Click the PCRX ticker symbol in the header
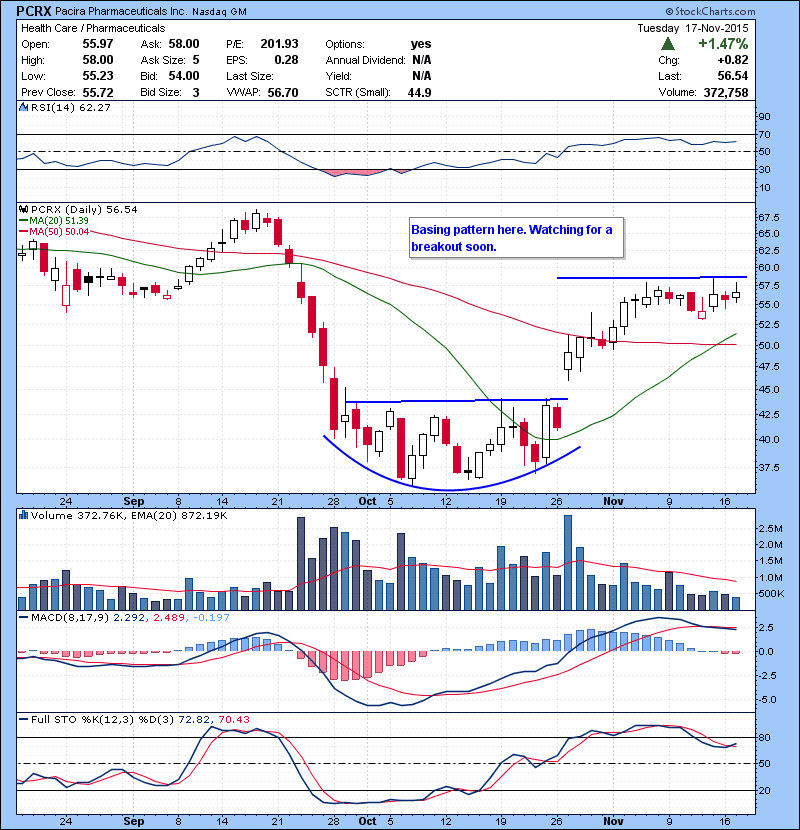This screenshot has width=800, height=830. pos(34,11)
